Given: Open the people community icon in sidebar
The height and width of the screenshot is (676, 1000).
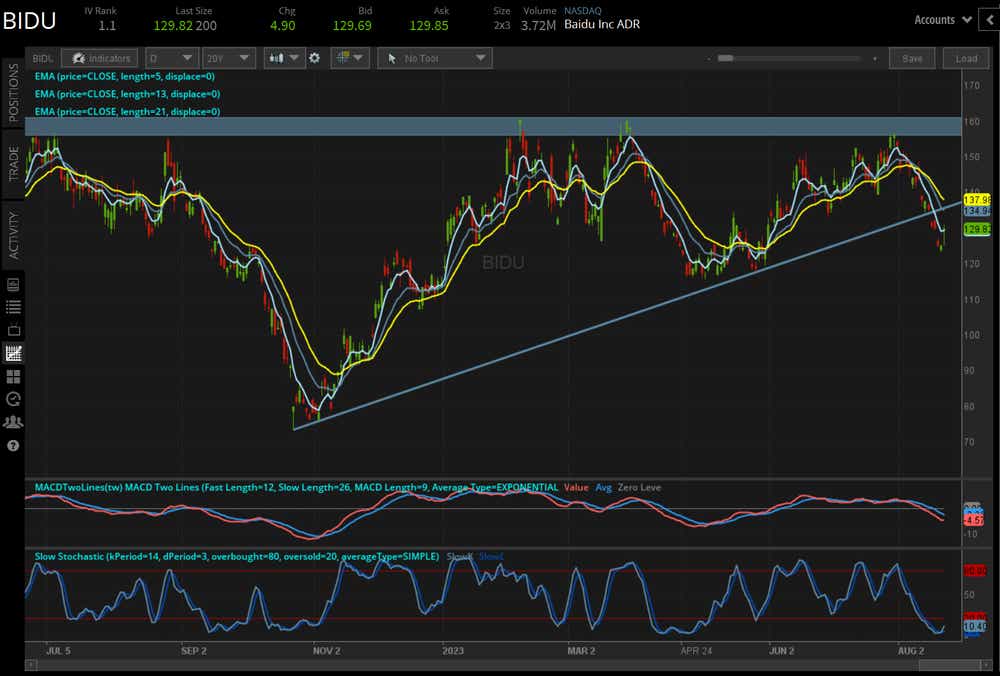Looking at the screenshot, I should pyautogui.click(x=13, y=422).
